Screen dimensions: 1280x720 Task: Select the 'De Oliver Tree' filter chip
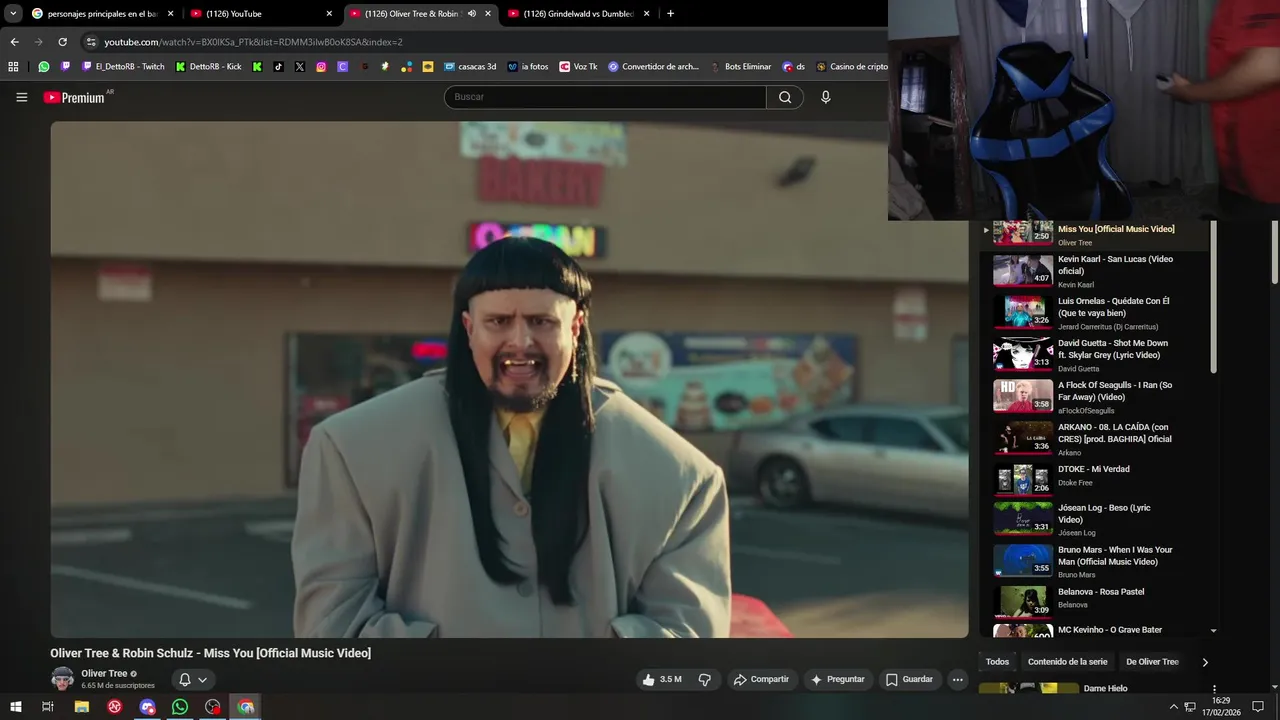[x=1152, y=662]
